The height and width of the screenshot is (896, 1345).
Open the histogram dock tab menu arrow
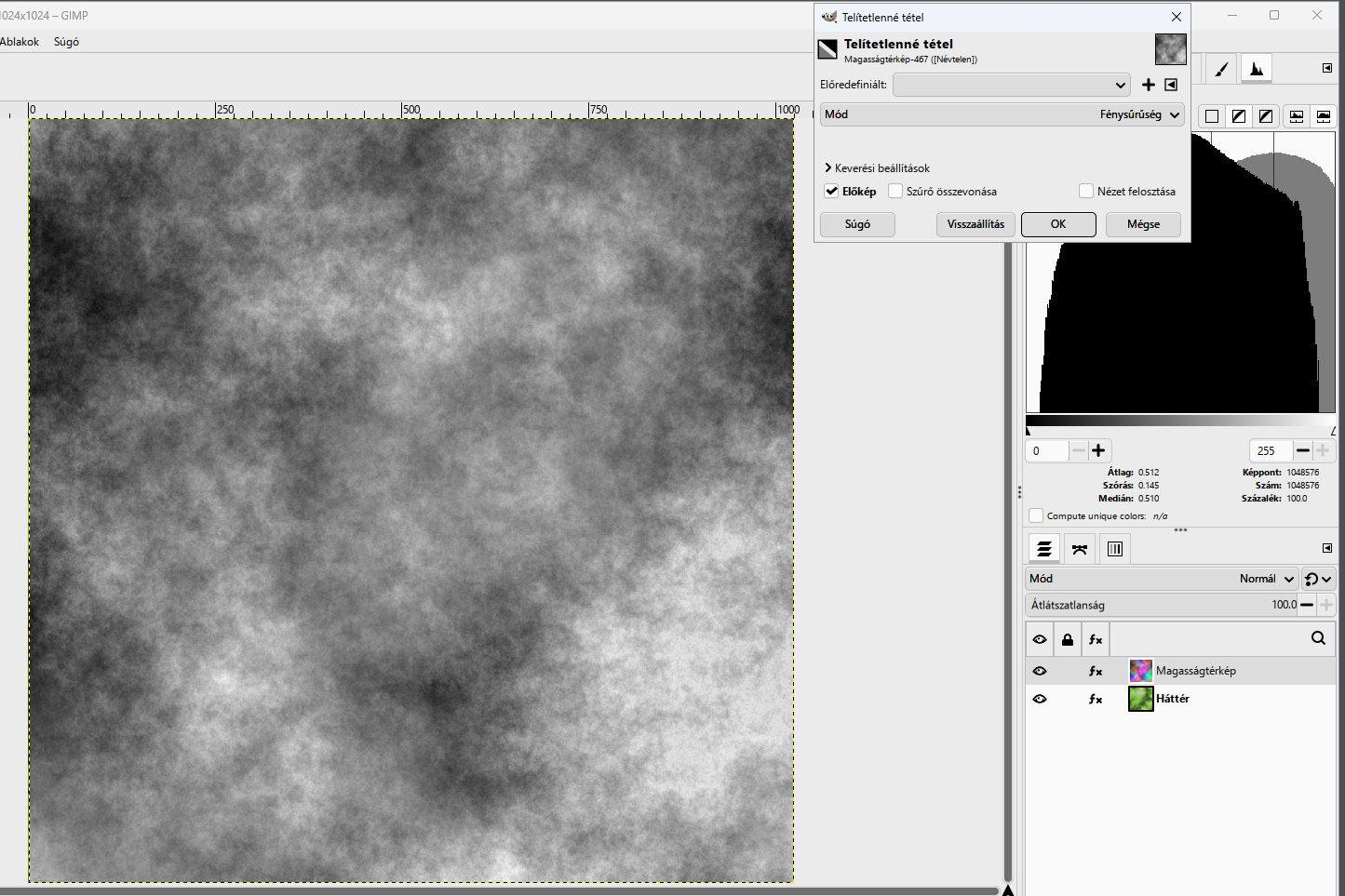click(1327, 68)
